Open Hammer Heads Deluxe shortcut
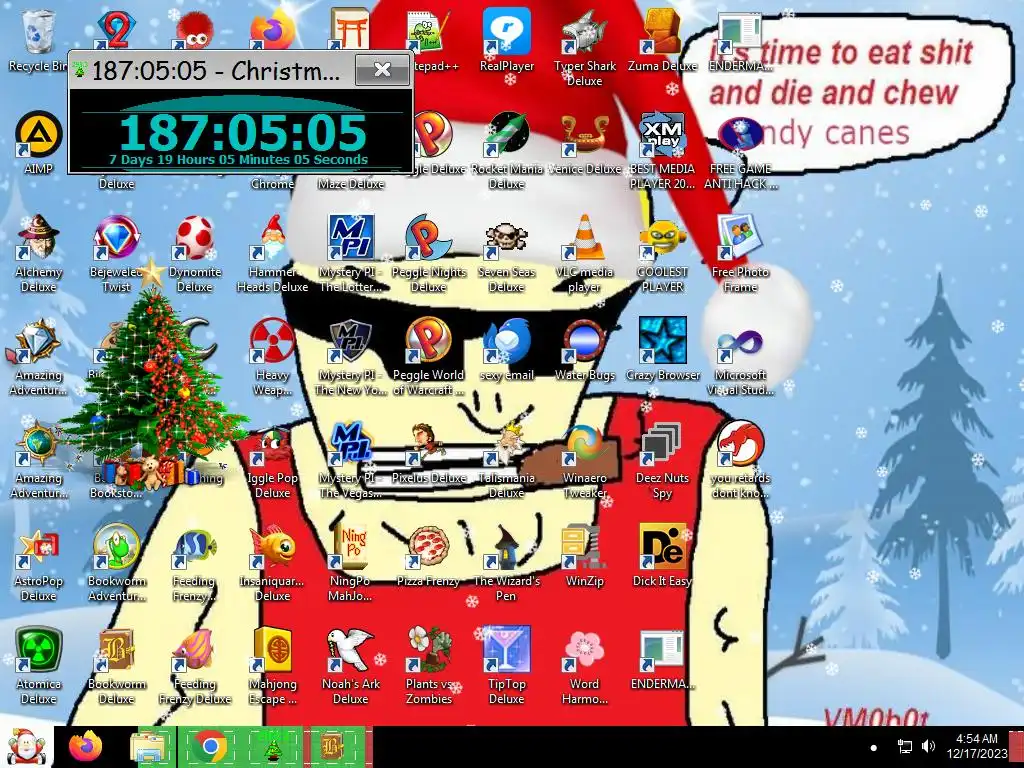Image resolution: width=1024 pixels, height=768 pixels. pyautogui.click(x=272, y=253)
